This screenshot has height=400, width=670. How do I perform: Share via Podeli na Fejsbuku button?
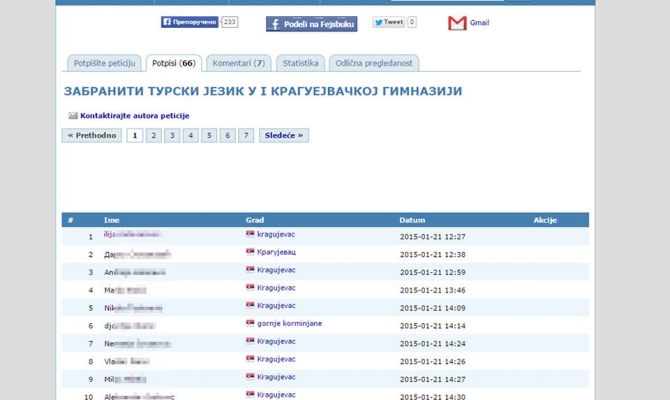click(x=311, y=24)
